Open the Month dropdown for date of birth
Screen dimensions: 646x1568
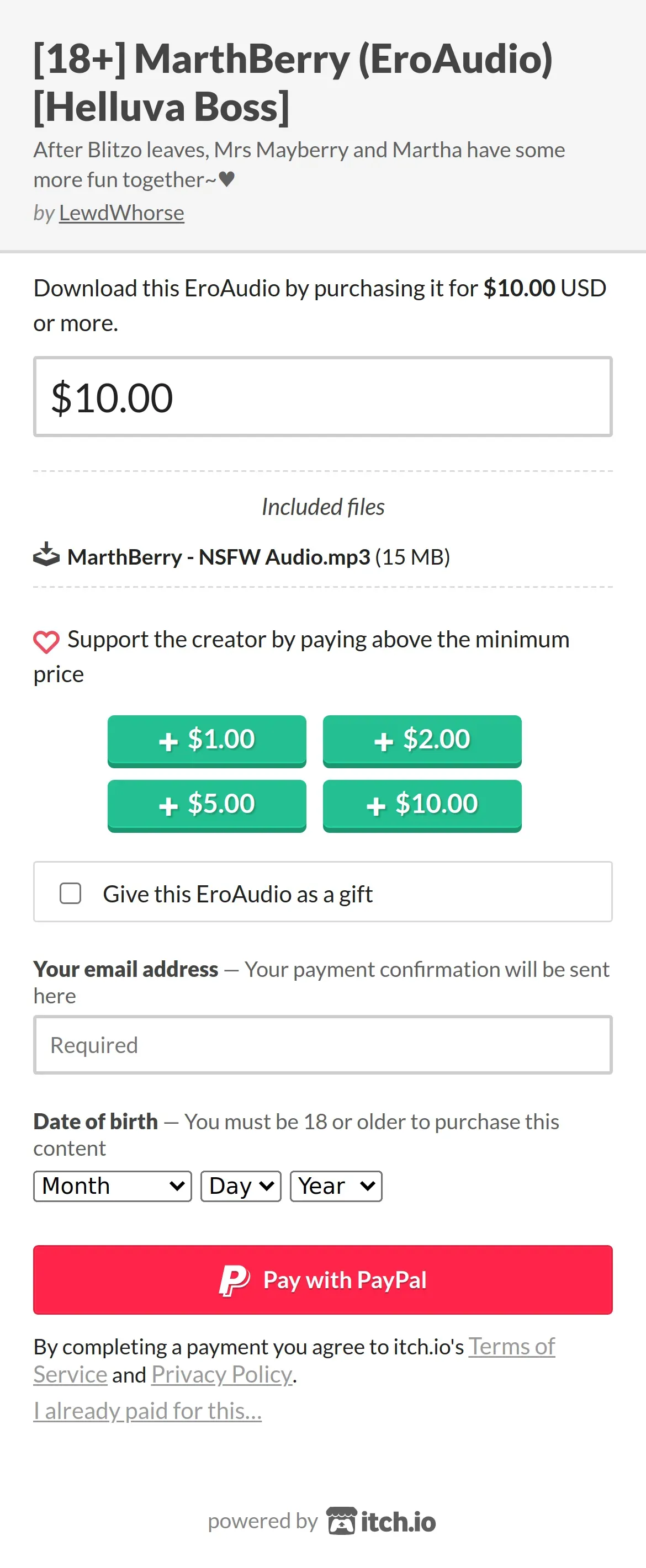pos(113,1186)
